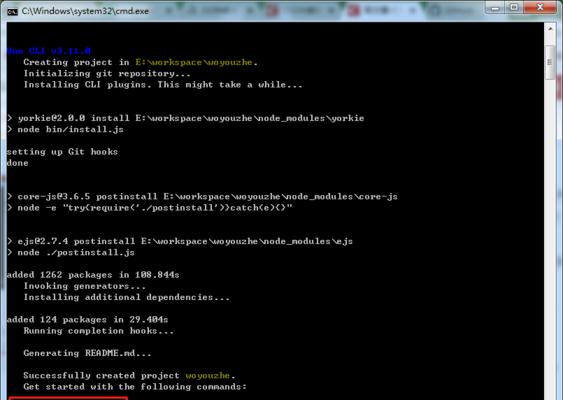Viewport: 563px width, 400px height.
Task: Click 'setting up Git hooks' text
Action: tap(62, 152)
